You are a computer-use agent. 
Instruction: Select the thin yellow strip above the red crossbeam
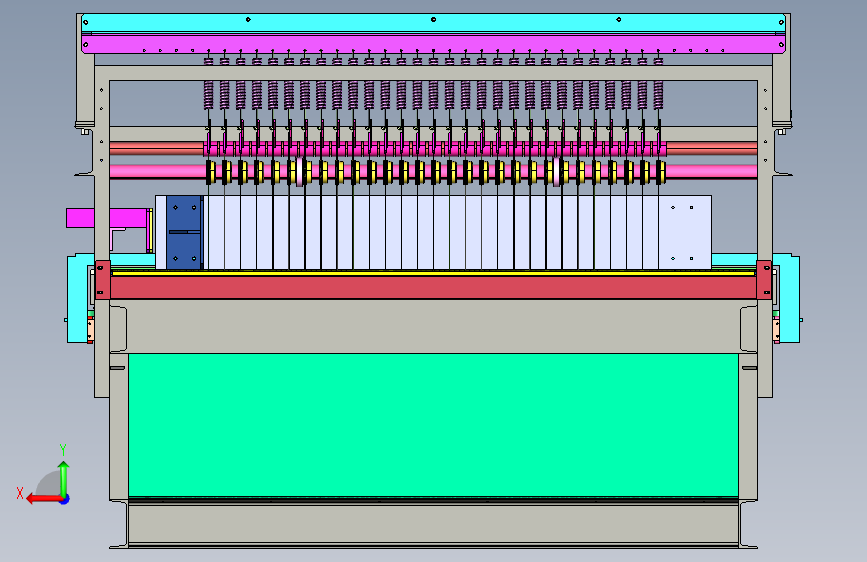[433, 273]
